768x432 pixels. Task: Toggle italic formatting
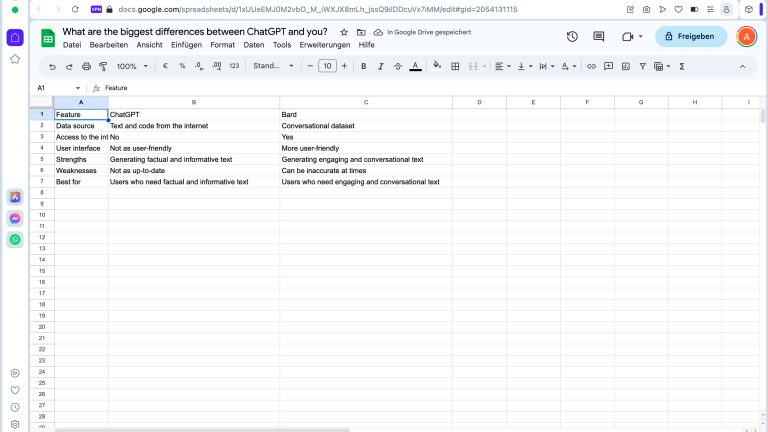click(x=381, y=66)
